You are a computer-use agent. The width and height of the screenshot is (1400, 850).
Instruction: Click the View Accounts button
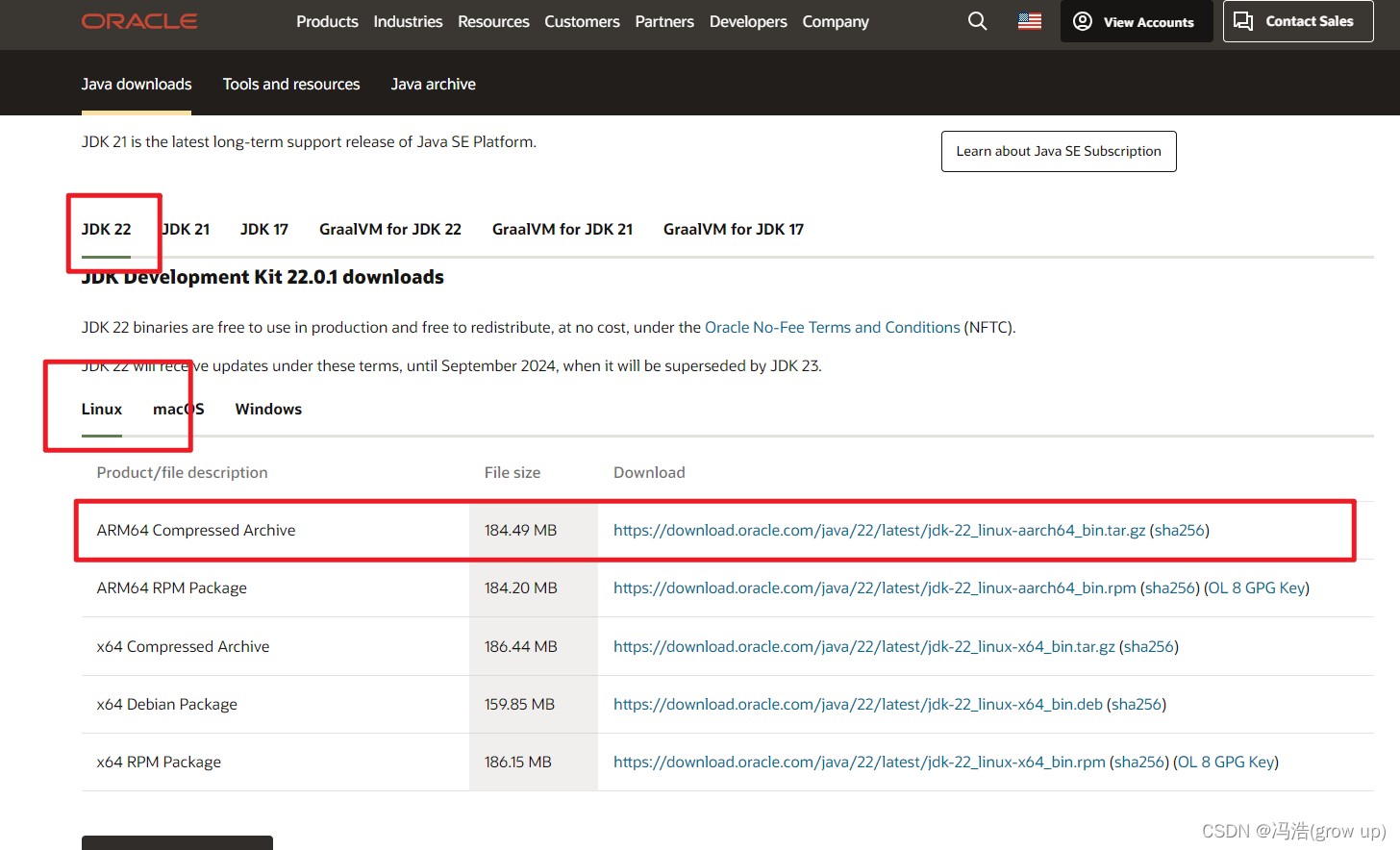tap(1137, 21)
